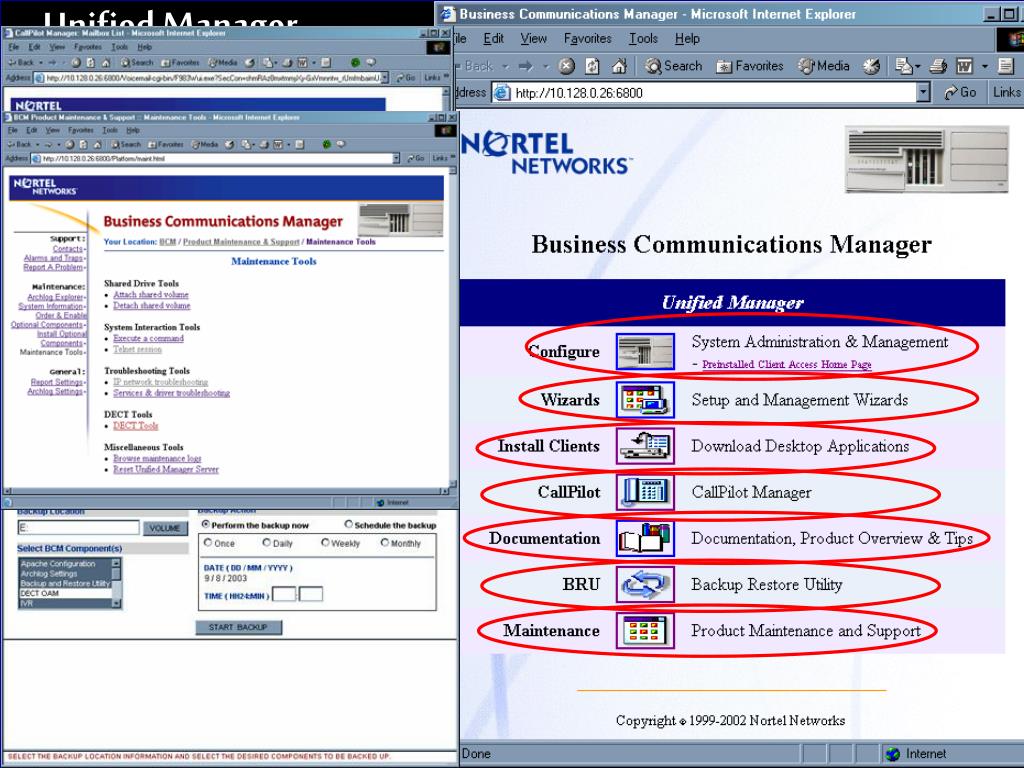Click the Attach shared volume link

151,295
